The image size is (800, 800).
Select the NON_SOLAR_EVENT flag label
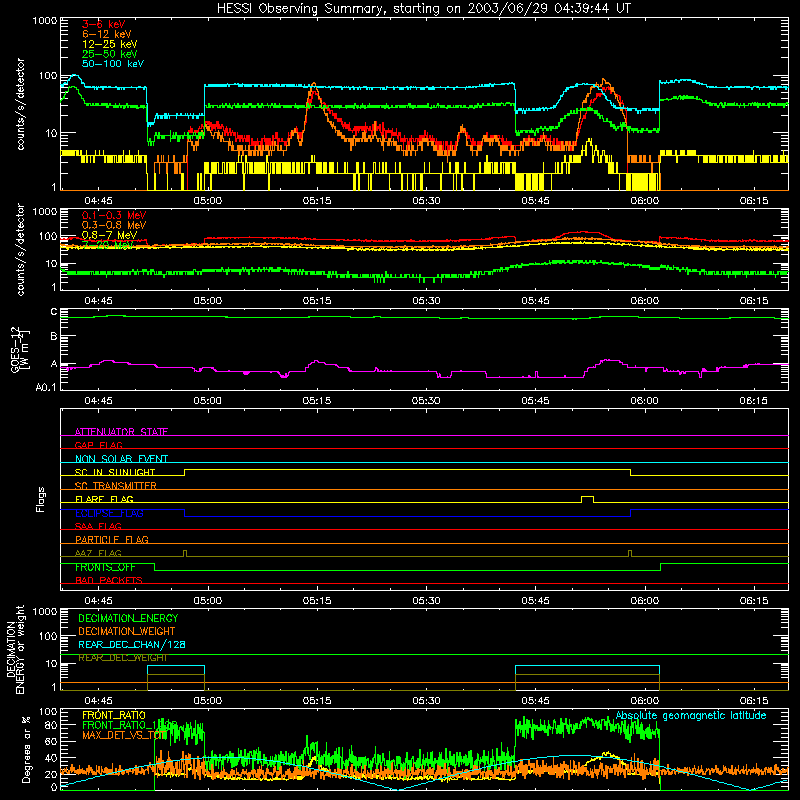[x=121, y=459]
